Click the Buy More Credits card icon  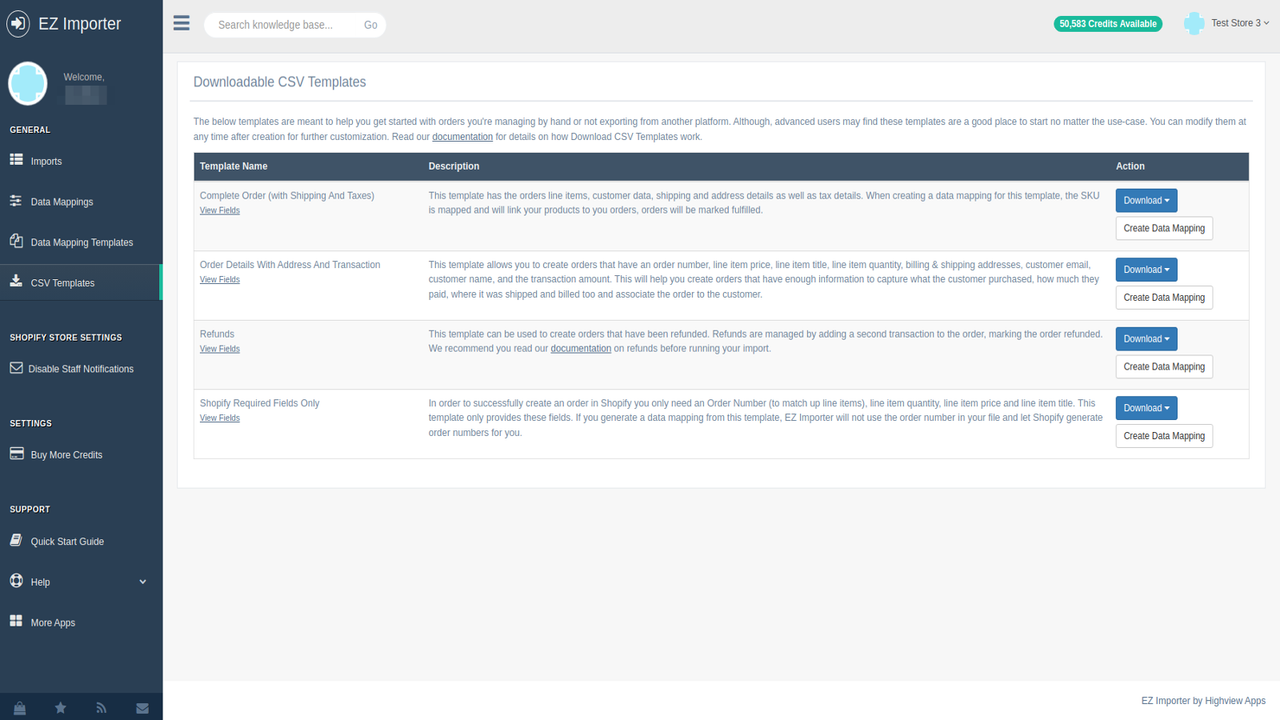pyautogui.click(x=16, y=454)
